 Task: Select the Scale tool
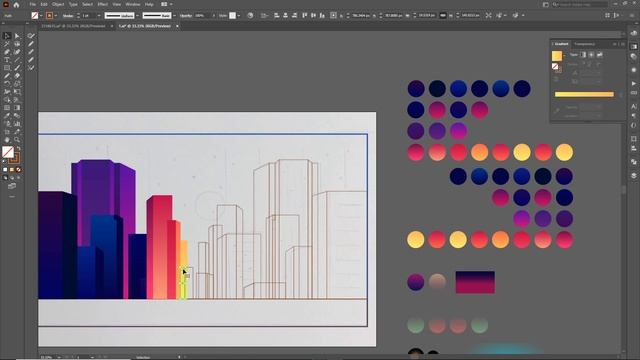coord(17,84)
